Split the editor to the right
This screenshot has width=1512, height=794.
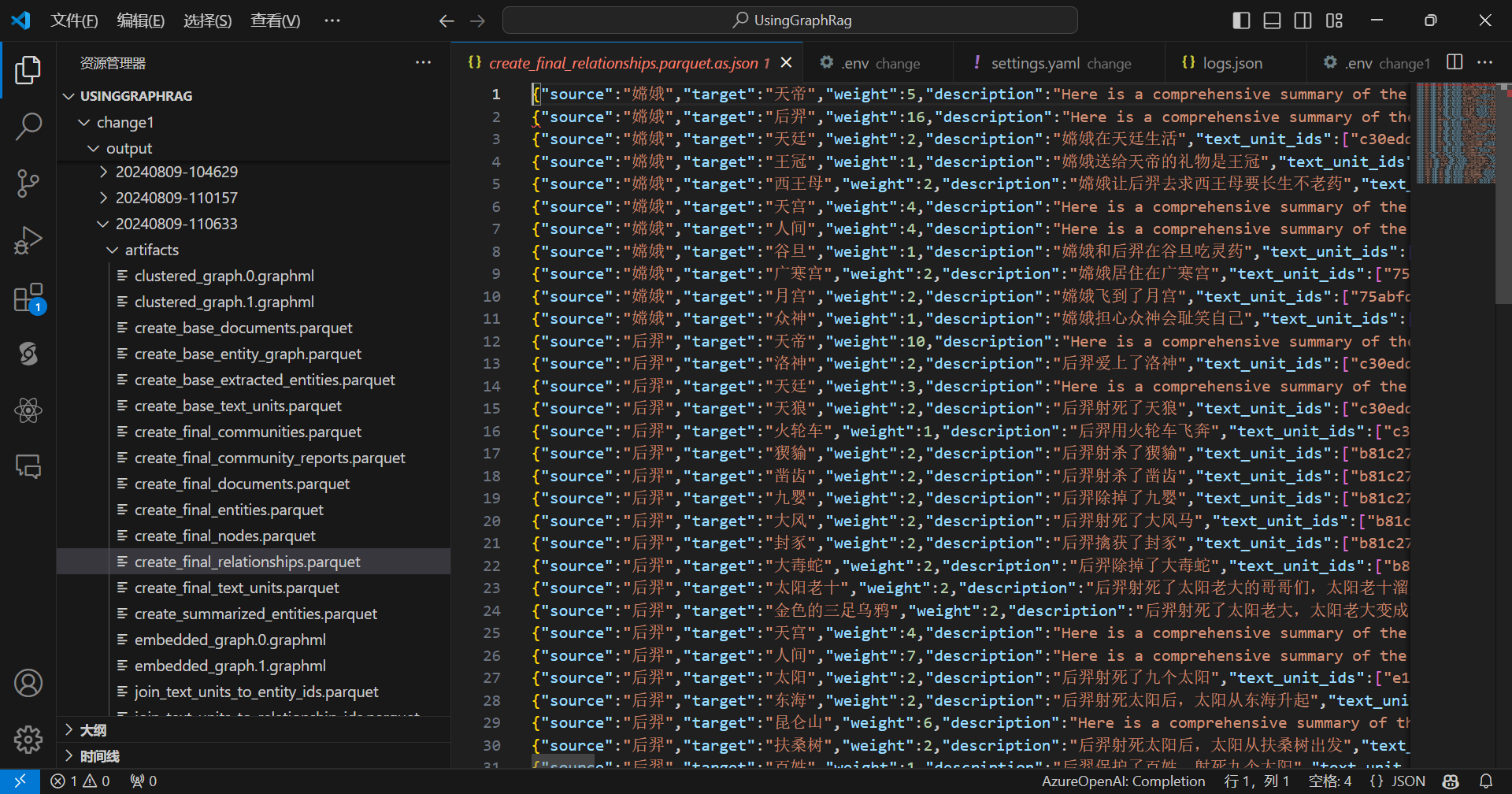tap(1455, 62)
